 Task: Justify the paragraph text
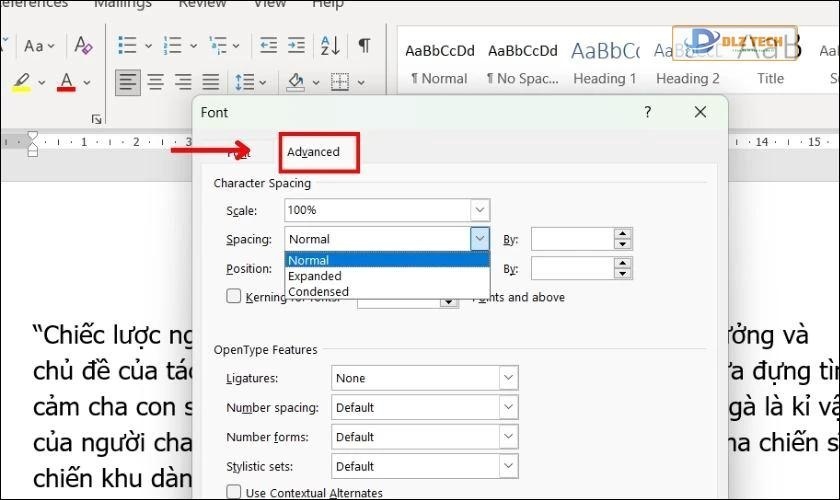tap(210, 82)
